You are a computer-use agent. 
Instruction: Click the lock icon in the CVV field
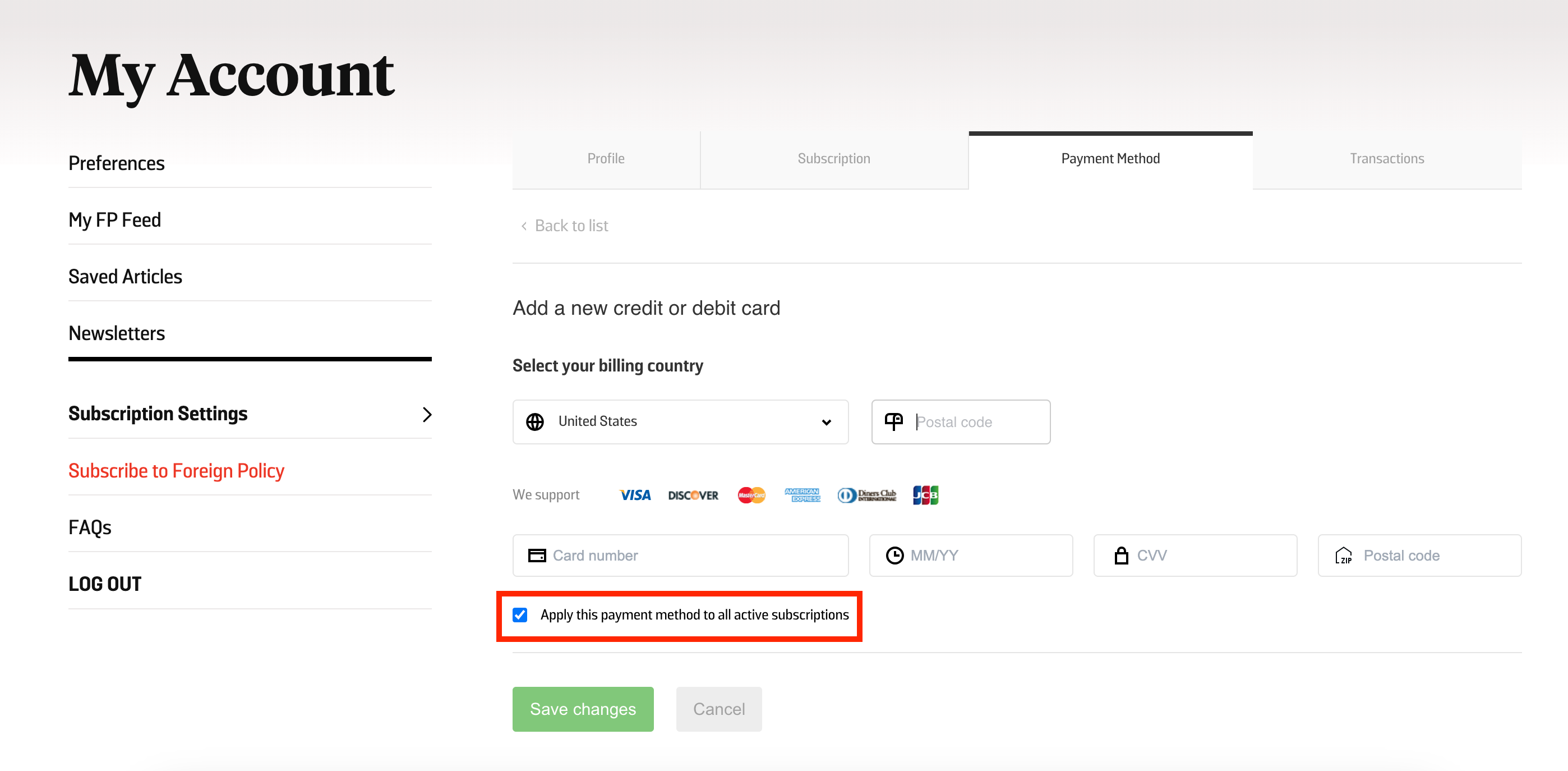[x=1121, y=555]
